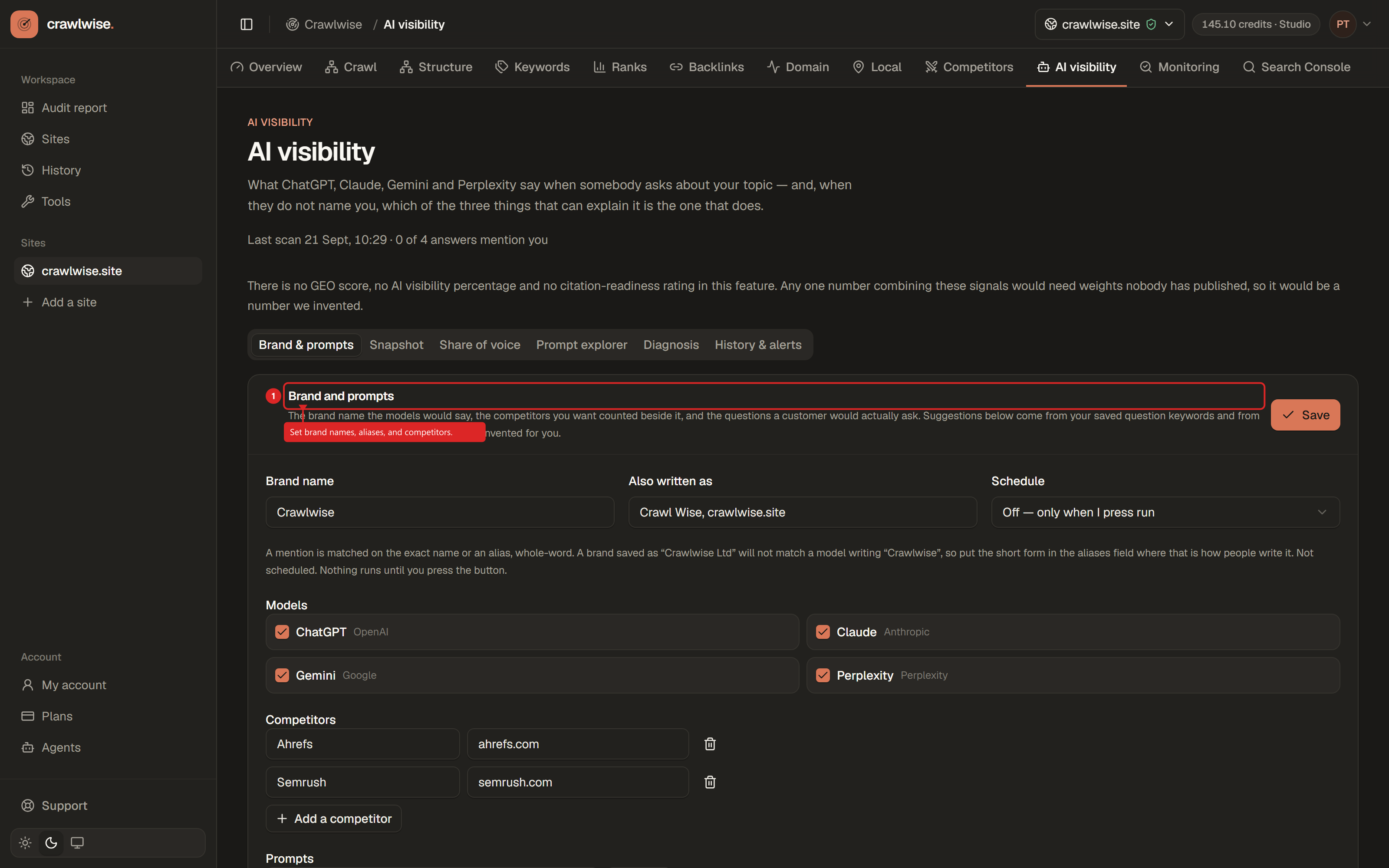Open the Backlinks tab
This screenshot has width=1389, height=868.
(x=707, y=67)
